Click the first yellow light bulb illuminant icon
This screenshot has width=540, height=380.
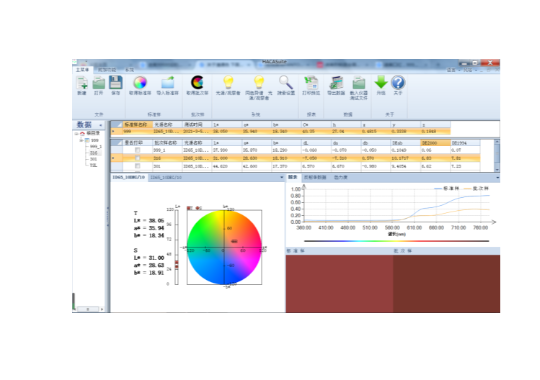[x=228, y=83]
